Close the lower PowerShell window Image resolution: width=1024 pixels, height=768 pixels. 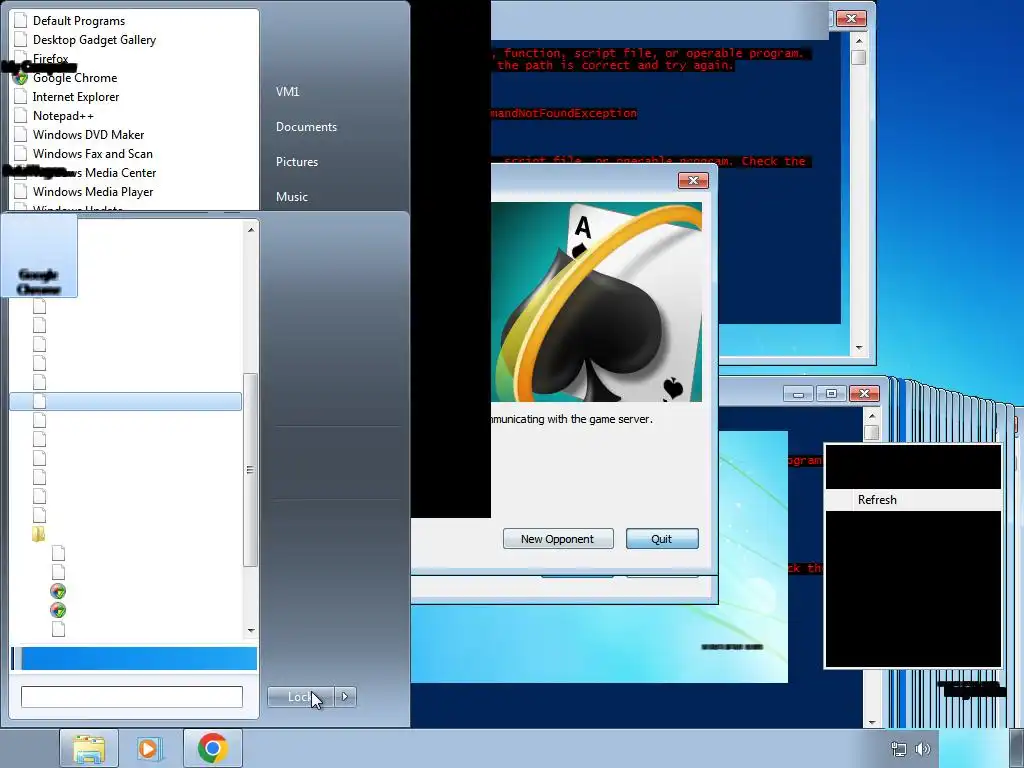864,394
